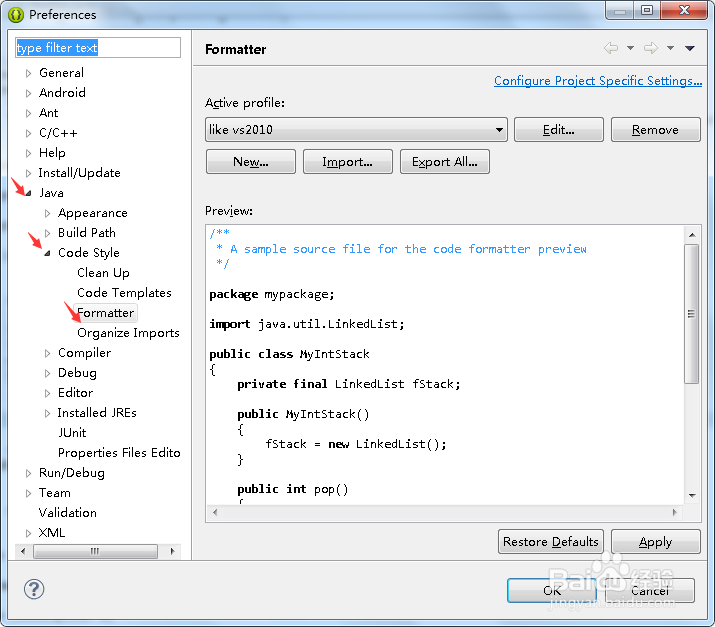Open Configure Project Specific Settings link
Viewport: 715px width, 627px height.
[x=598, y=81]
